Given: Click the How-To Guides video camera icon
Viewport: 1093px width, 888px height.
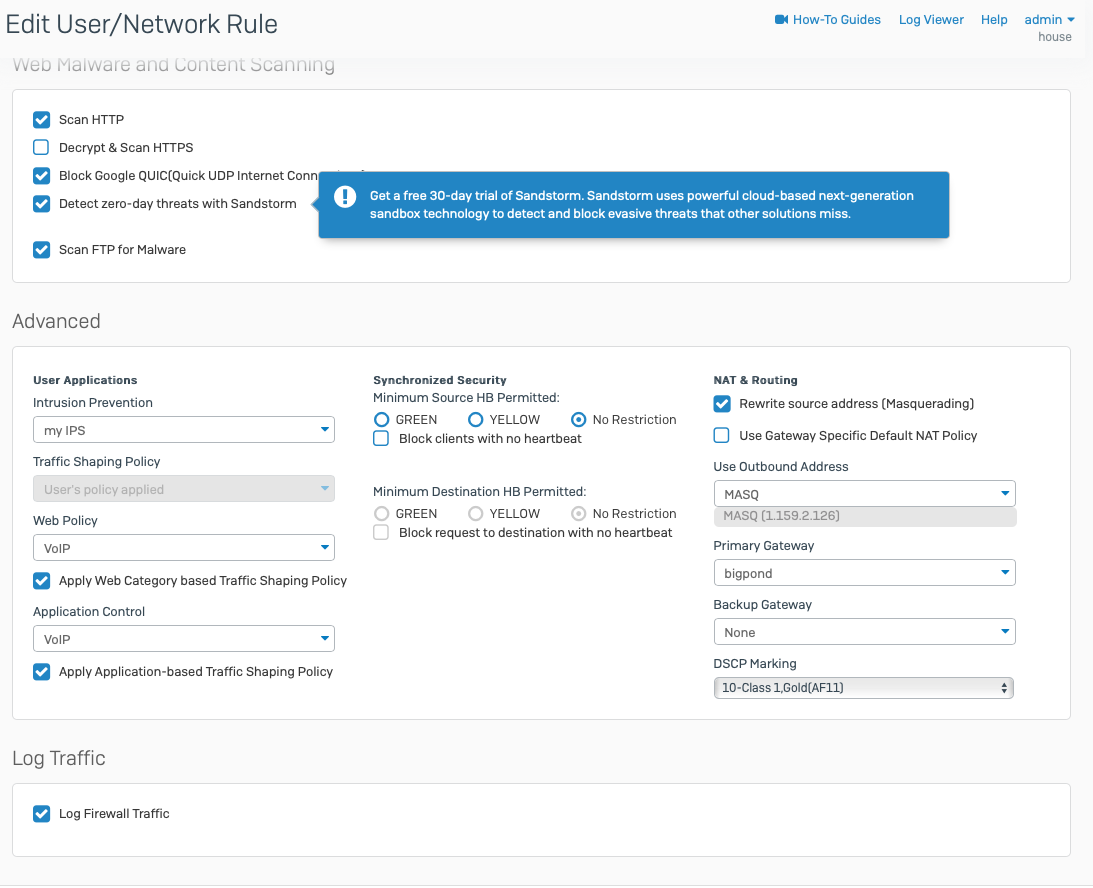Looking at the screenshot, I should point(782,20).
